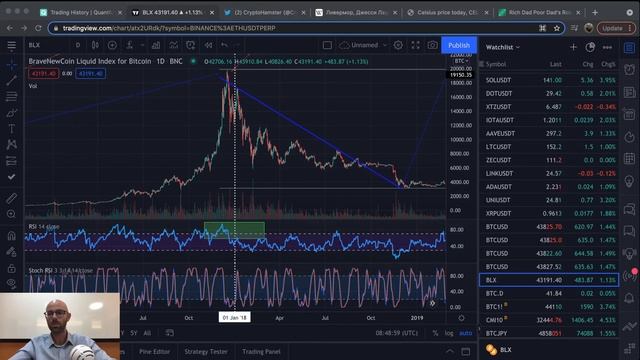Select the crosshair cursor tool
The height and width of the screenshot is (360, 640).
(x=11, y=64)
